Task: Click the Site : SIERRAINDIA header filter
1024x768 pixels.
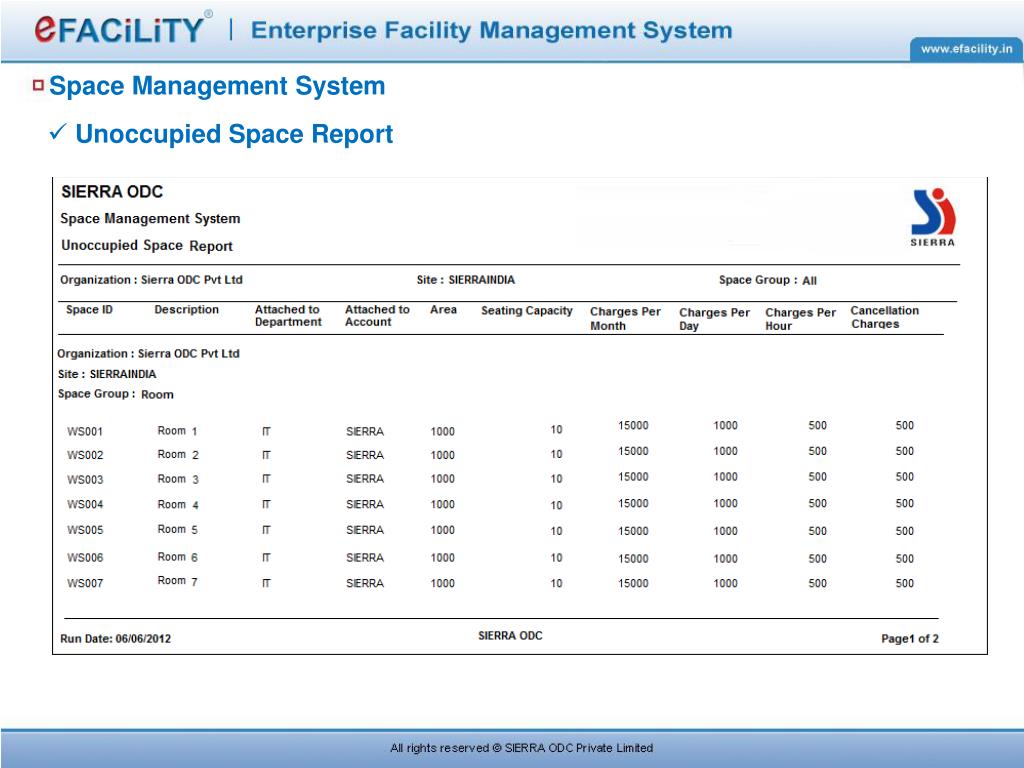Action: [x=466, y=280]
